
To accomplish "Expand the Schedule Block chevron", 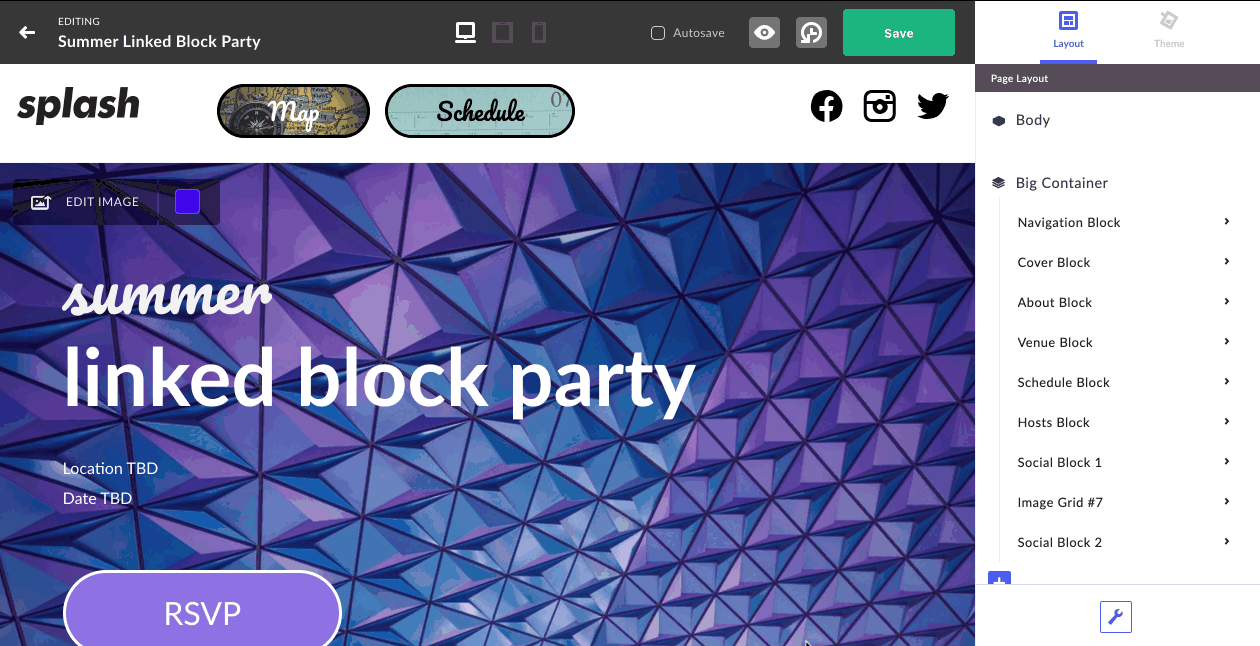I will (x=1227, y=382).
